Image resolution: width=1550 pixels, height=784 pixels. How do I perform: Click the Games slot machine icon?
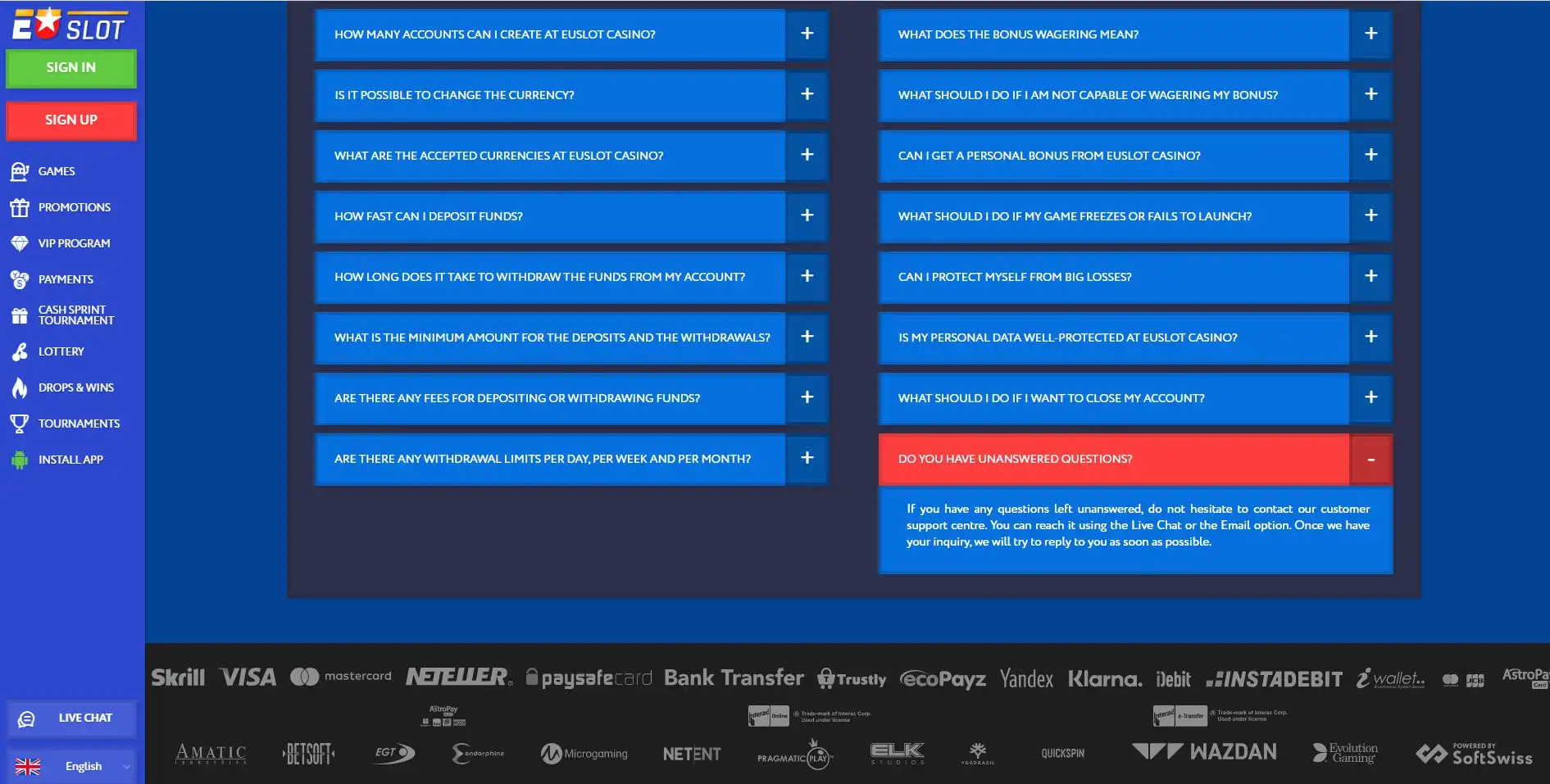pos(20,171)
